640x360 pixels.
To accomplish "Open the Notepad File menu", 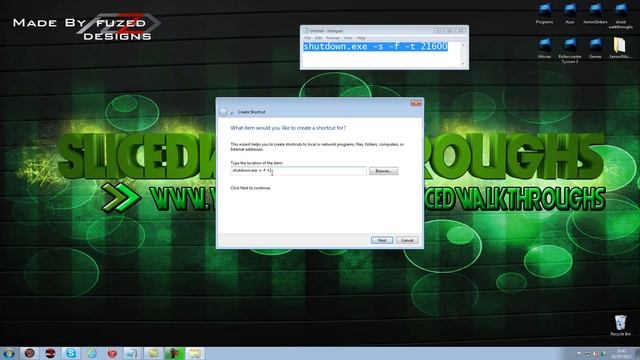I will [308, 38].
